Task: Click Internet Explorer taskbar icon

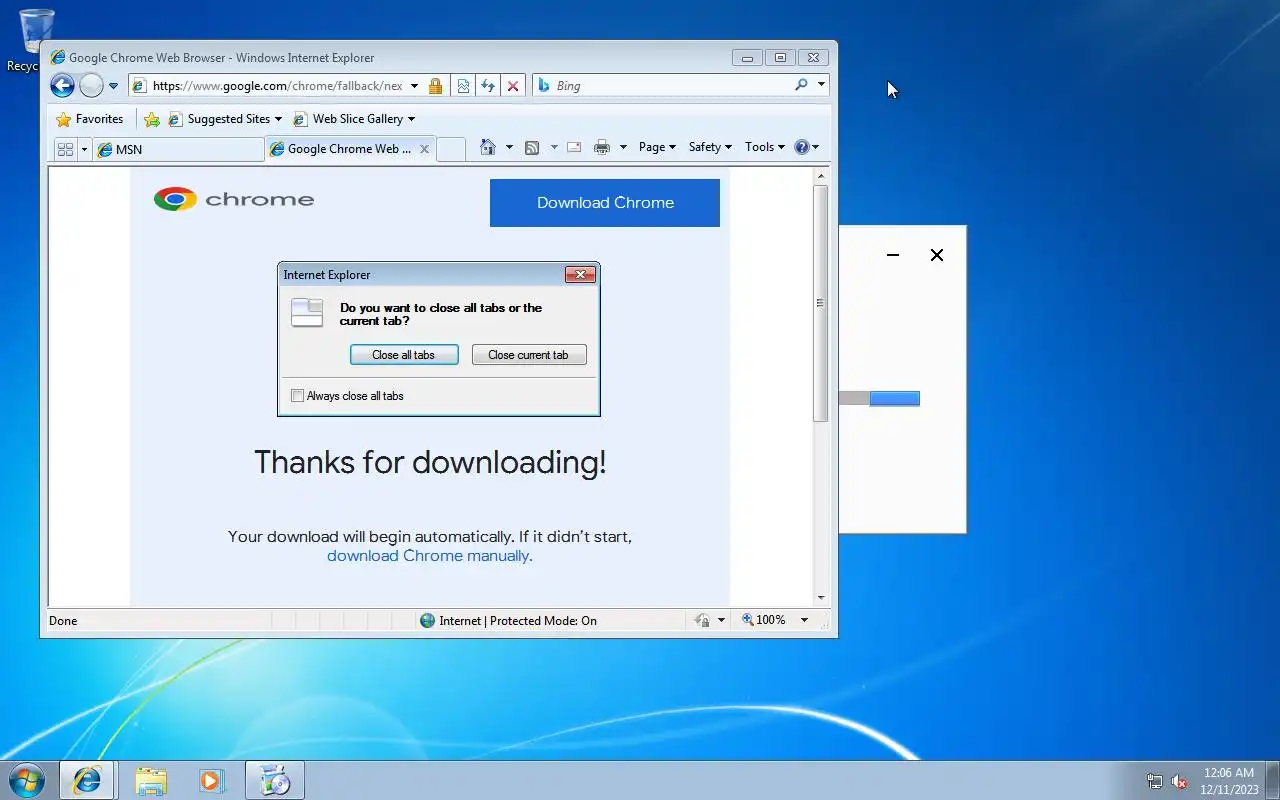Action: (87, 780)
